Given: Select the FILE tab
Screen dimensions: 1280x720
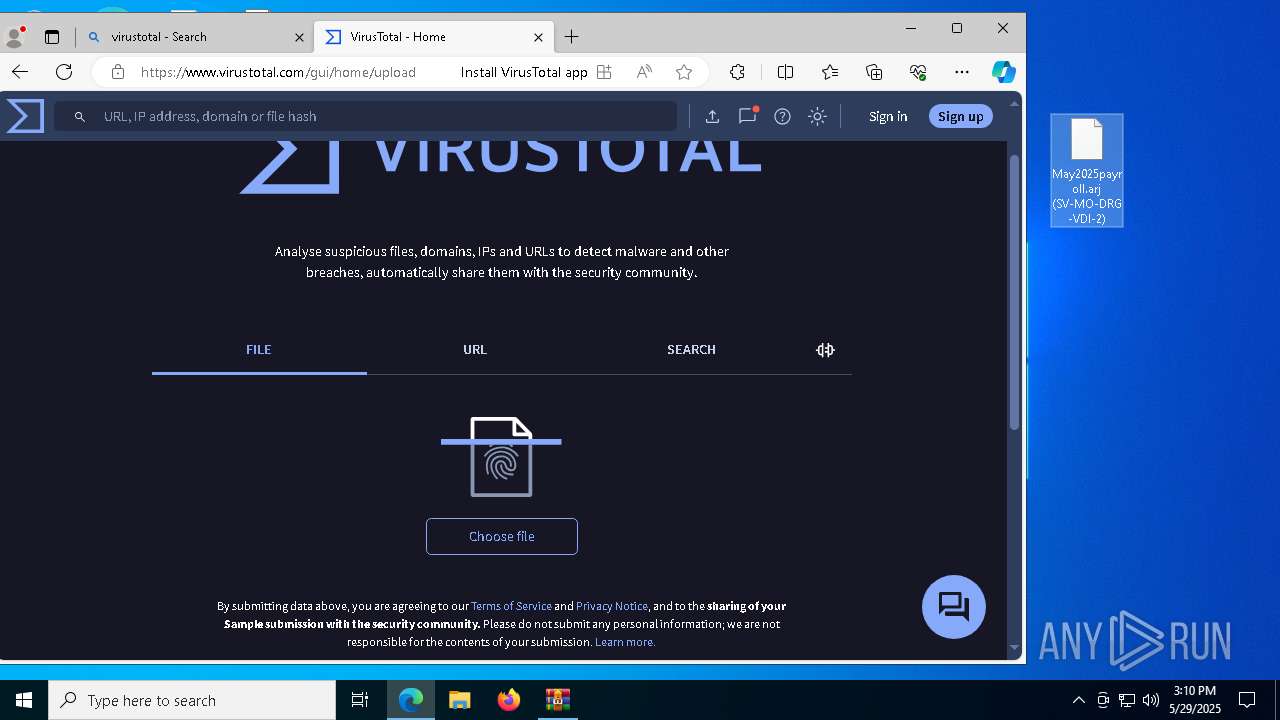Looking at the screenshot, I should click(x=259, y=350).
